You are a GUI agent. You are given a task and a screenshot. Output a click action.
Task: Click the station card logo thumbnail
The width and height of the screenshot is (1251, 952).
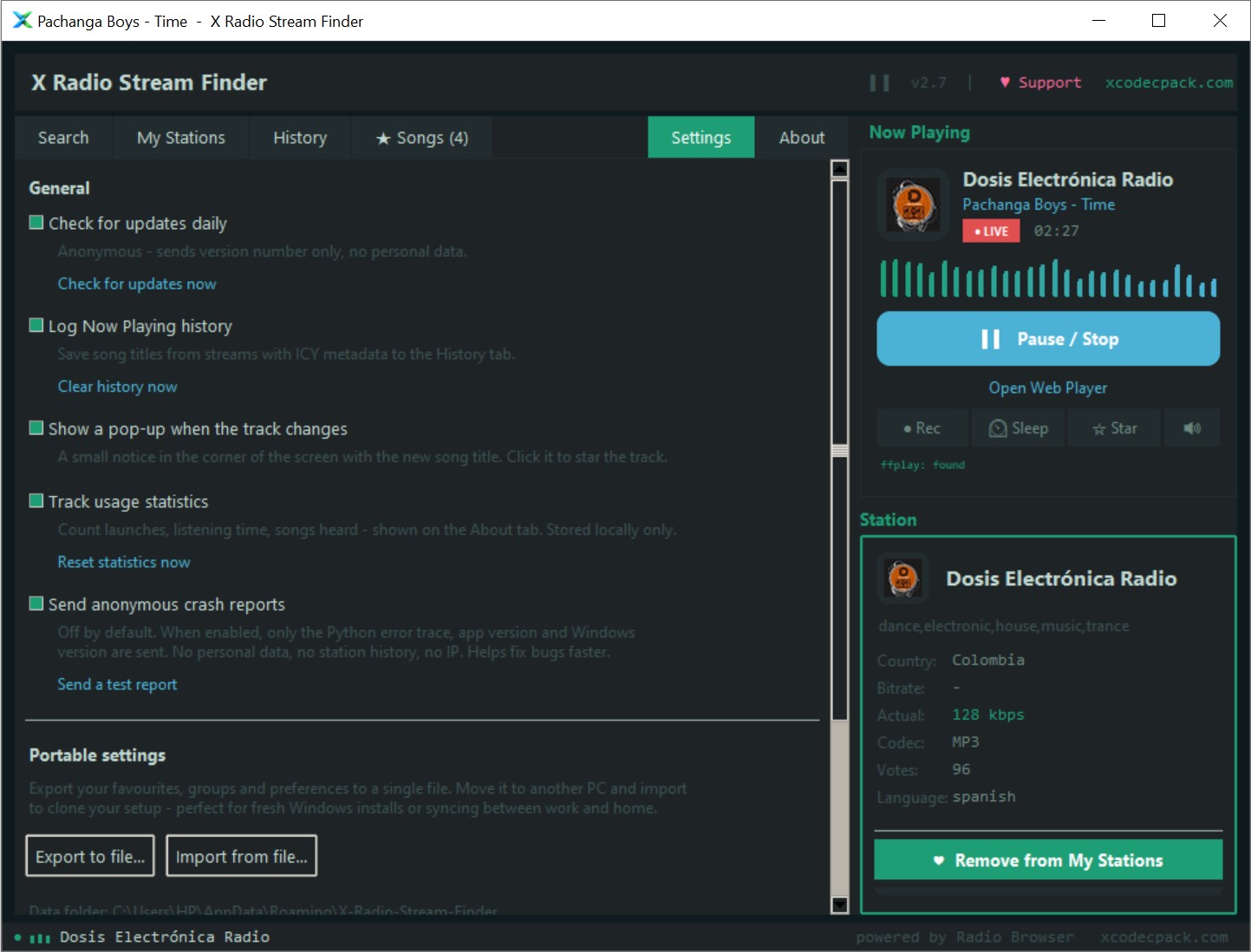point(903,577)
